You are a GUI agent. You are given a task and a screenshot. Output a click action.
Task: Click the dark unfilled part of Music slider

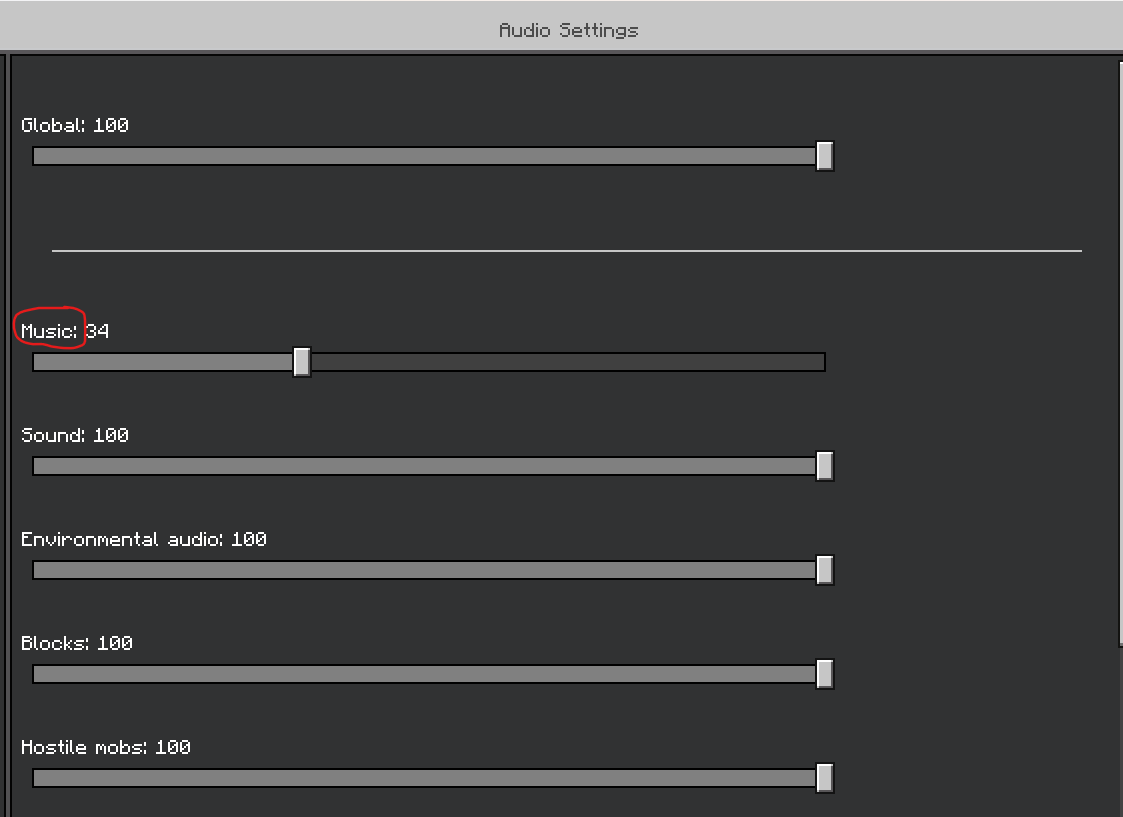click(x=568, y=362)
